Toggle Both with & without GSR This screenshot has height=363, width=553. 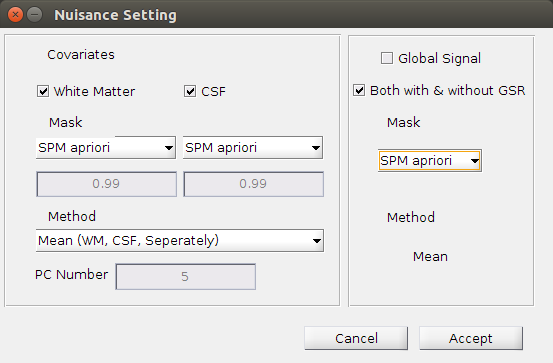pyautogui.click(x=359, y=90)
